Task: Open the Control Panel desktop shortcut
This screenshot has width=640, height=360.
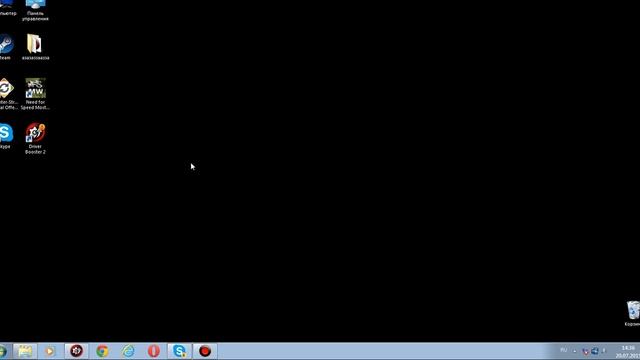Action: coord(35,10)
